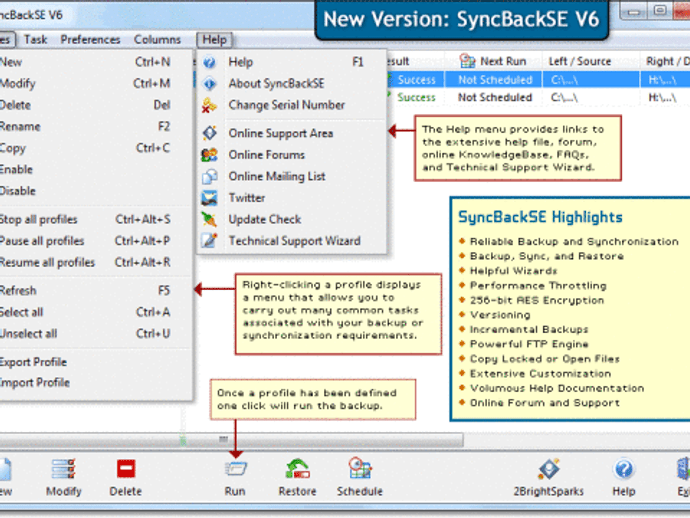Open the Help menu in menu bar
The image size is (690, 518).
214,40
